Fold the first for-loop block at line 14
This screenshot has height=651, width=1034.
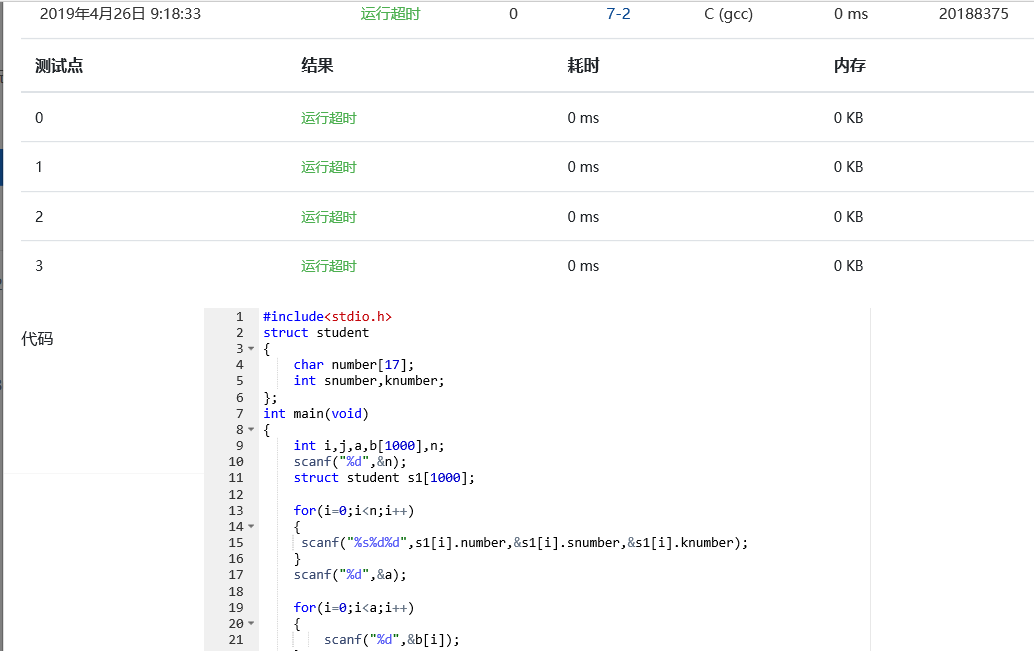pyautogui.click(x=251, y=526)
